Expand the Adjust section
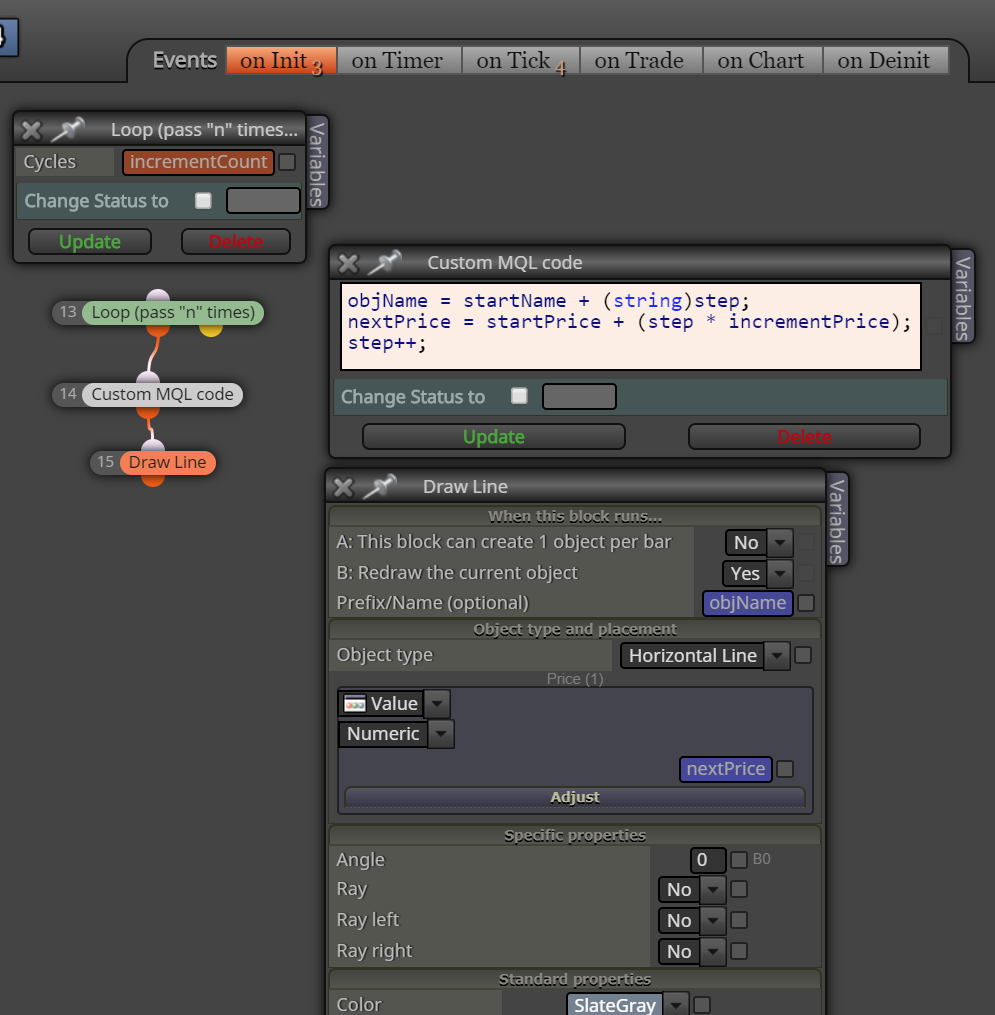The height and width of the screenshot is (1015, 995). click(575, 798)
